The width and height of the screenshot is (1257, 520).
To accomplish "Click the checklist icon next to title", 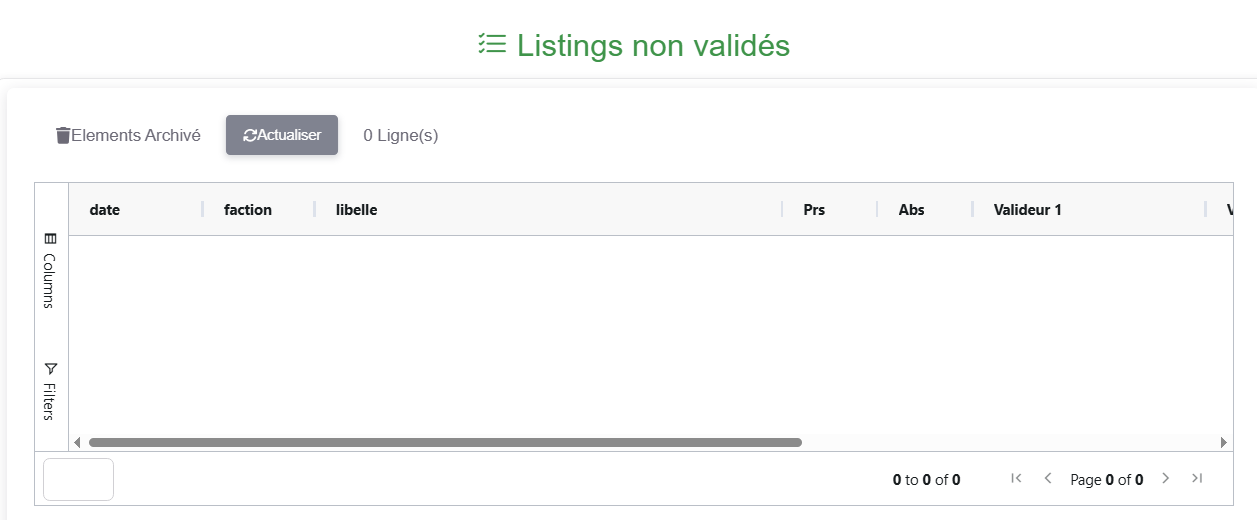I will (491, 45).
